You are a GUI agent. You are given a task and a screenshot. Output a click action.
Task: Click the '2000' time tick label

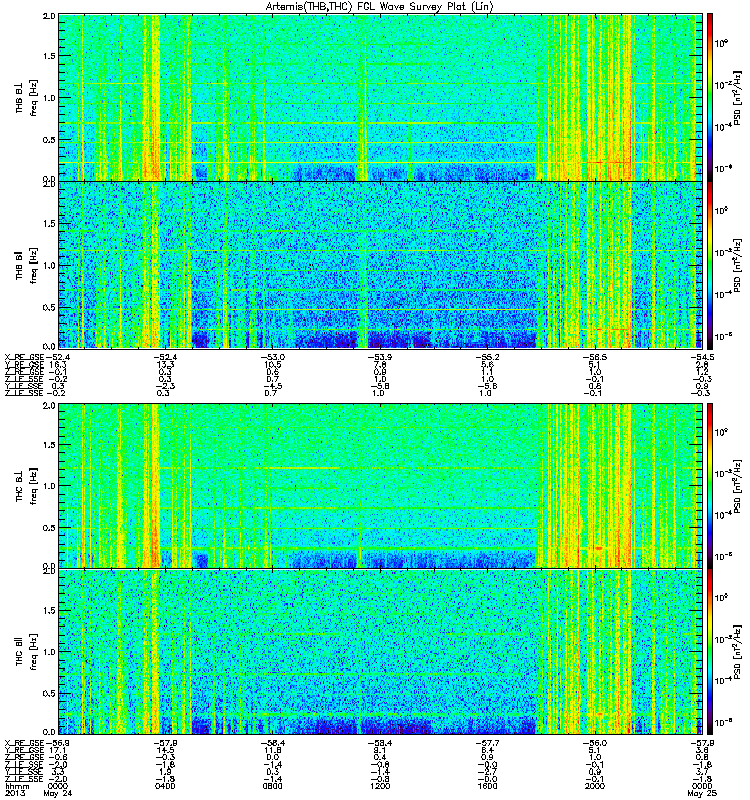coord(594,786)
